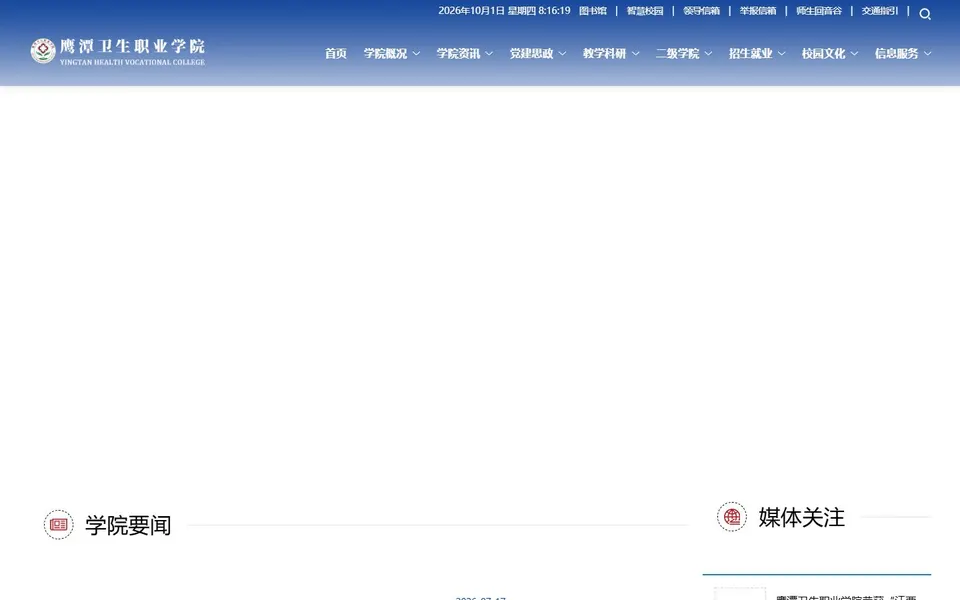This screenshot has height=600, width=960.
Task: Open the search magnifier icon
Action: (924, 13)
